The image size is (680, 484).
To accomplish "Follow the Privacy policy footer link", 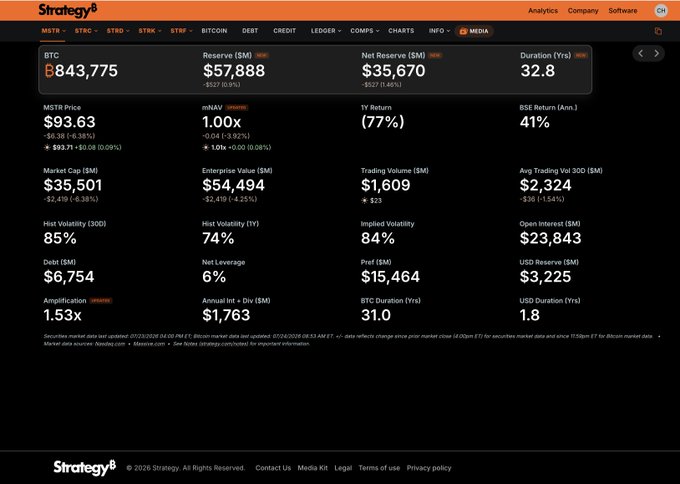I will [429, 468].
